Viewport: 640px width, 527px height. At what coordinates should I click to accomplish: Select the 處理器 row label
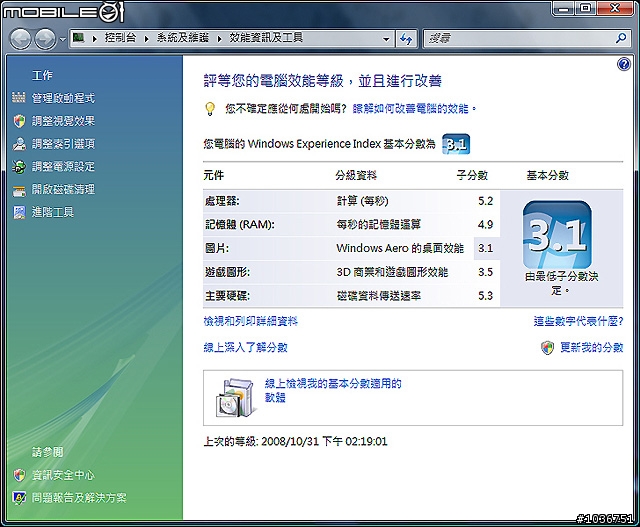222,201
